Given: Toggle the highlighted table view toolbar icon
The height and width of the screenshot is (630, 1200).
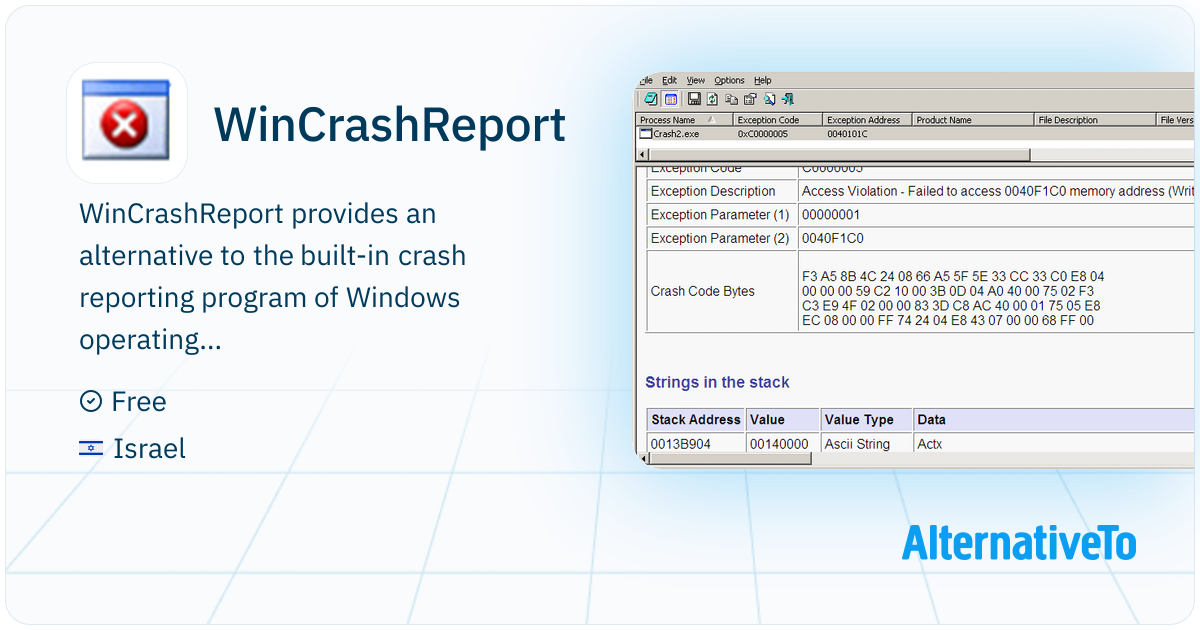Looking at the screenshot, I should coord(671,99).
